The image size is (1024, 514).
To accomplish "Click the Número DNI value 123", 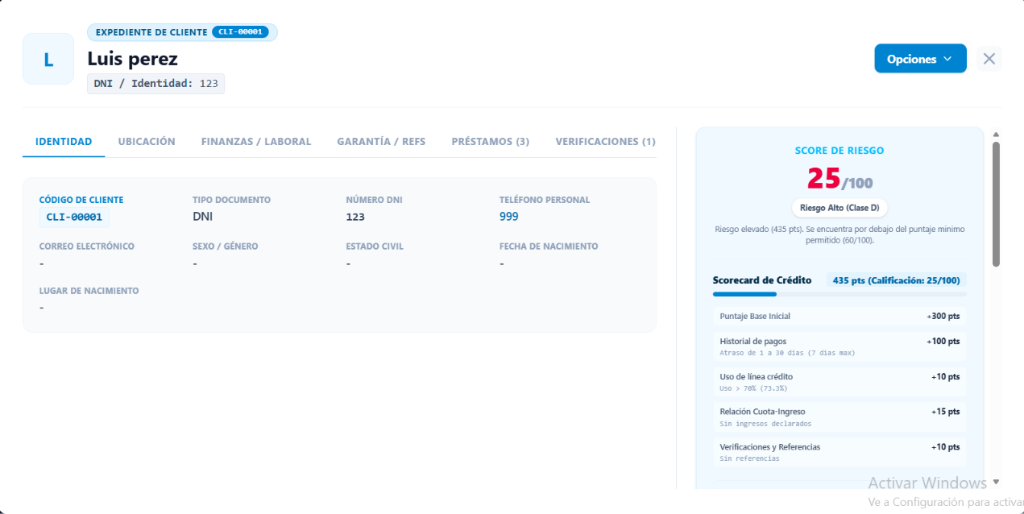I will pos(355,217).
